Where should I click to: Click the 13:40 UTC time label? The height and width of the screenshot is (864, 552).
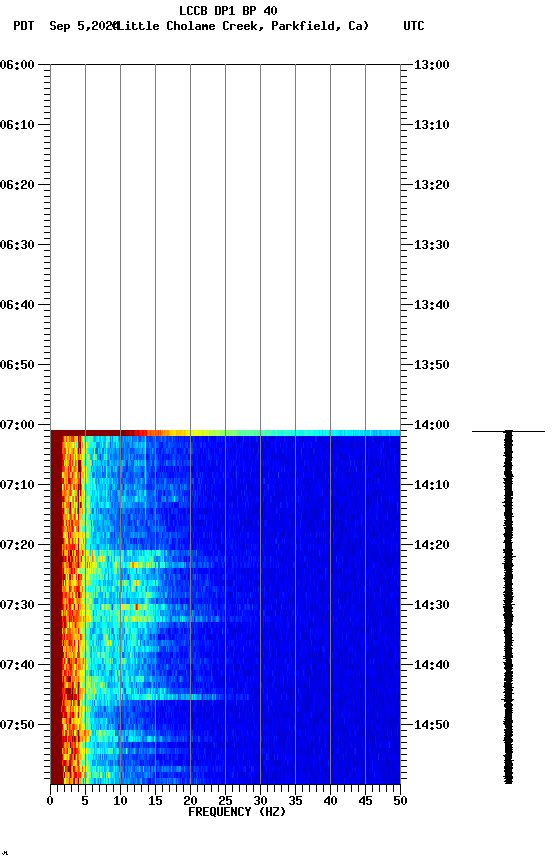coord(432,305)
